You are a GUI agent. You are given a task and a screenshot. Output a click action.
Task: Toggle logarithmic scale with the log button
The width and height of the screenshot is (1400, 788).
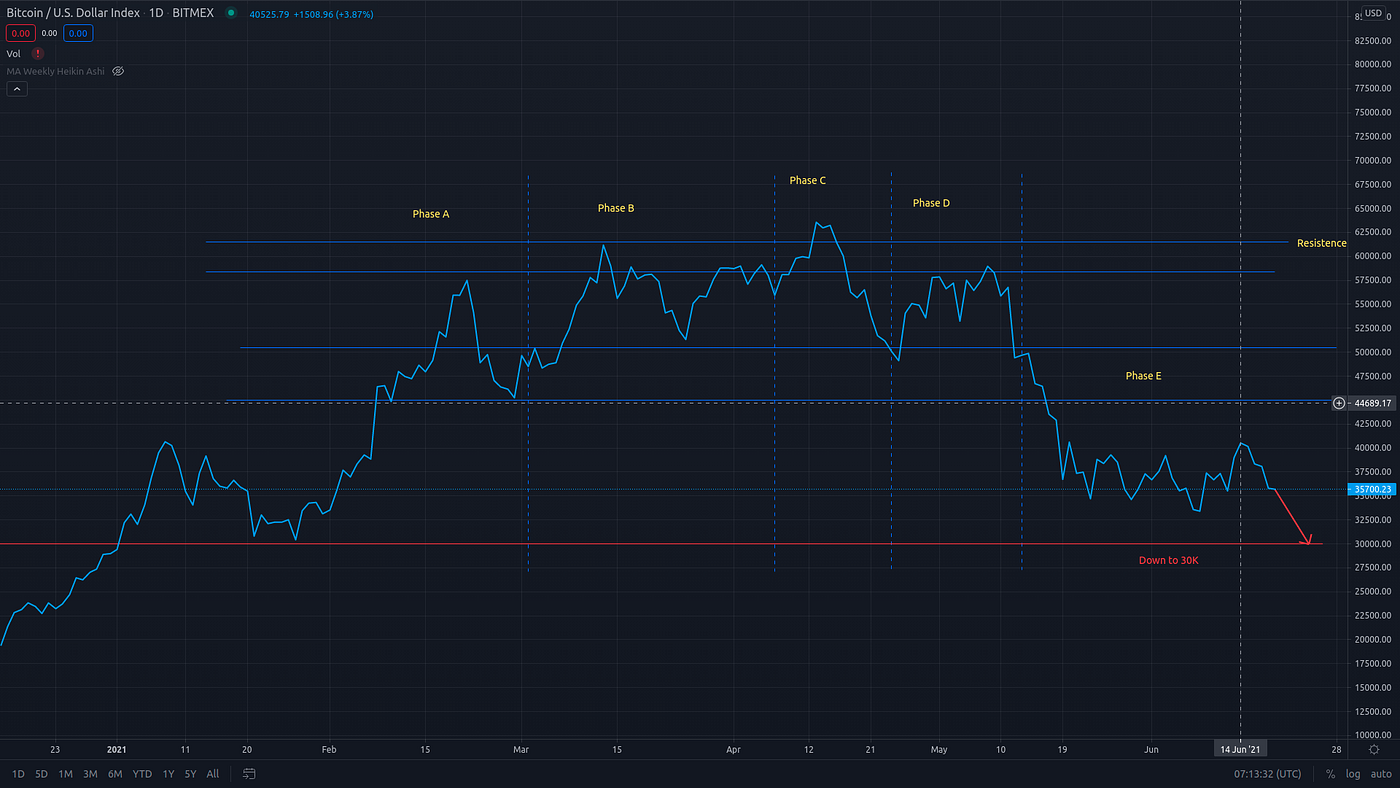tap(1353, 774)
